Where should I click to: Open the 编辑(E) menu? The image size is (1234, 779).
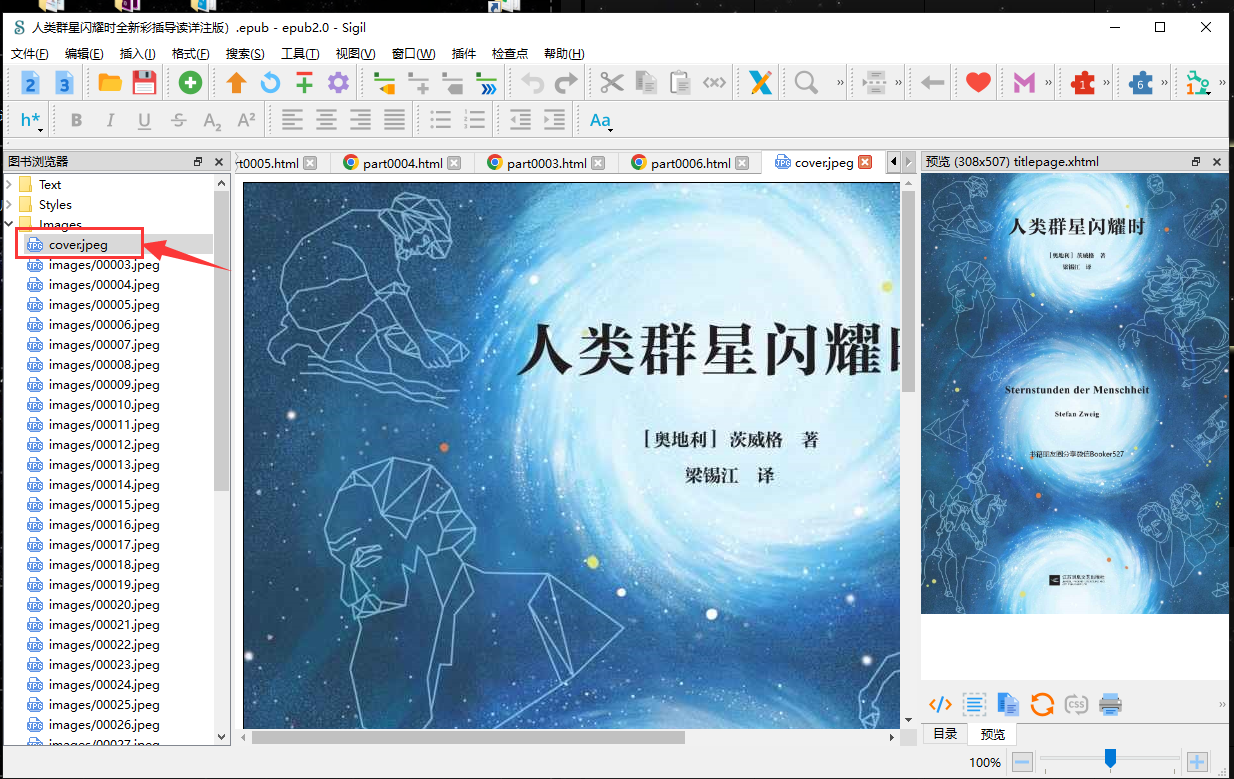pos(84,54)
